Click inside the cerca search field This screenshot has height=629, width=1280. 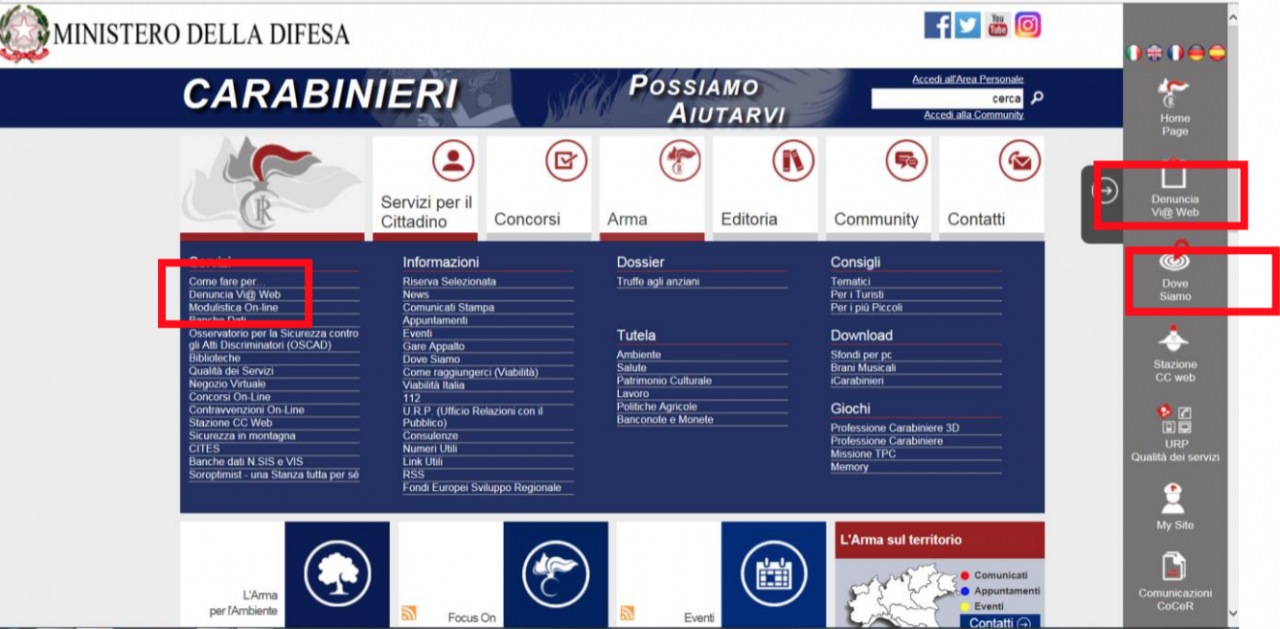point(948,98)
